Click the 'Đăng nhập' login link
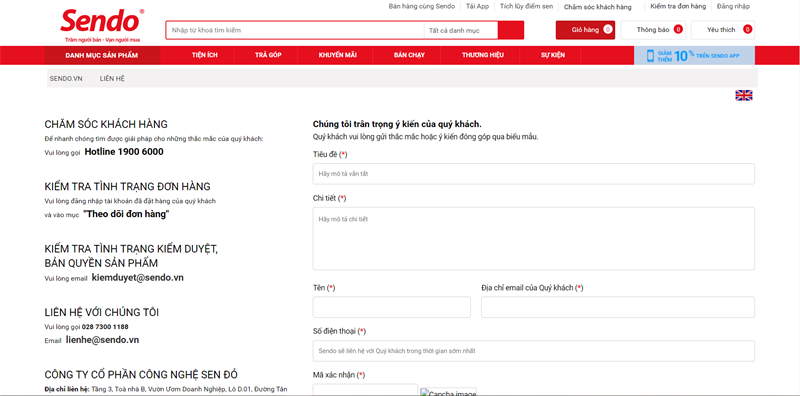Screen dimensions: 800x396 733,6
